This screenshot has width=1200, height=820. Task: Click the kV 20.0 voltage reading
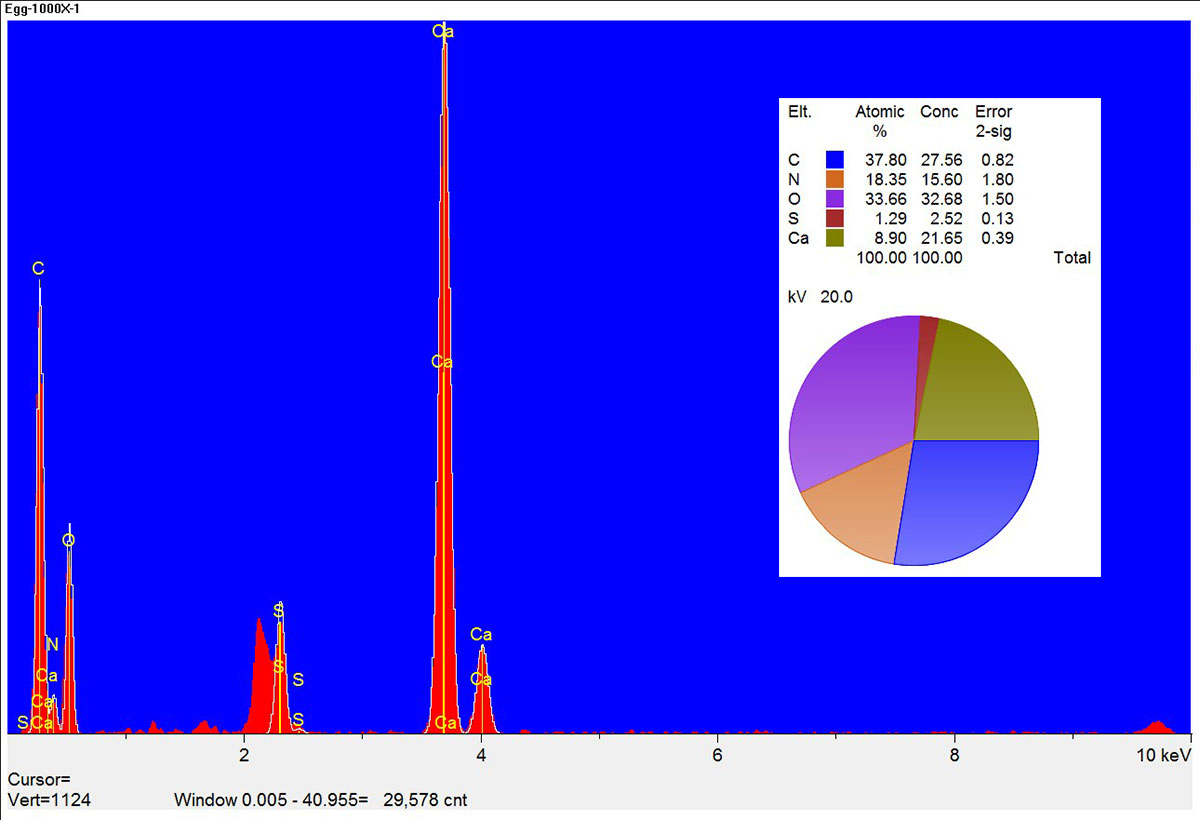(821, 296)
